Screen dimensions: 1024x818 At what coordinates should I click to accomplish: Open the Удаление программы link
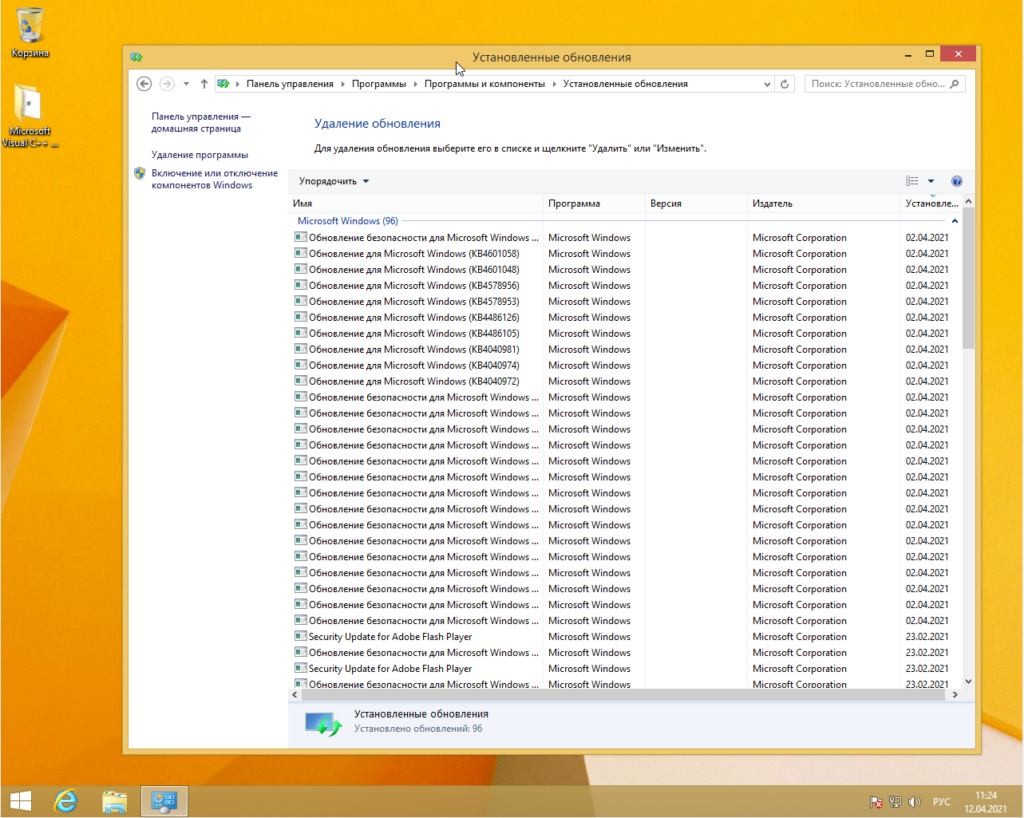pyautogui.click(x=200, y=155)
